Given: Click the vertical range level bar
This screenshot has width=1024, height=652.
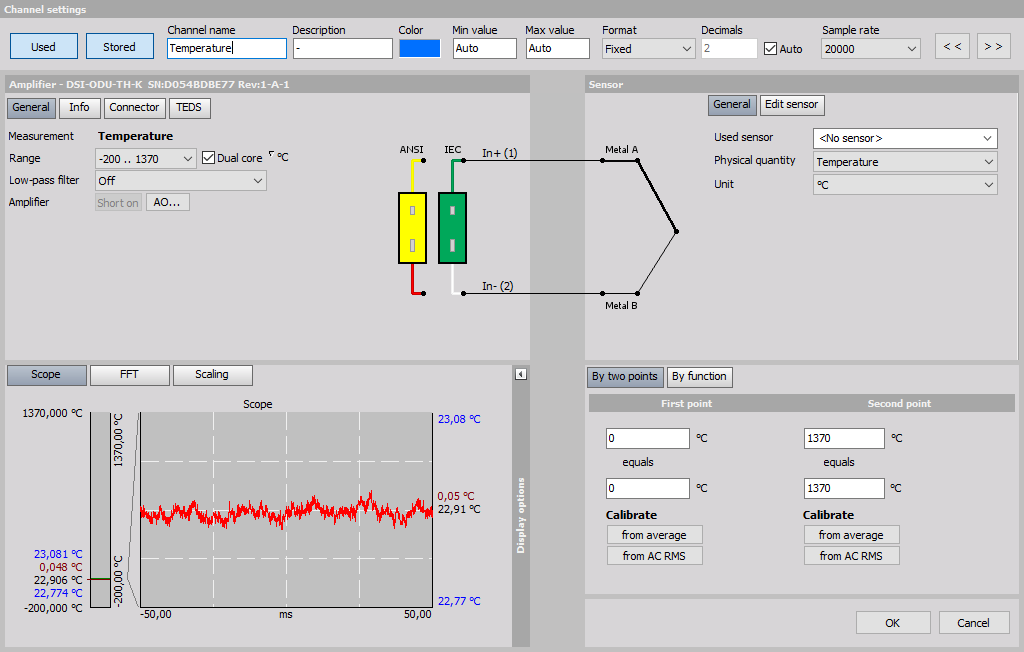Looking at the screenshot, I should (100, 510).
